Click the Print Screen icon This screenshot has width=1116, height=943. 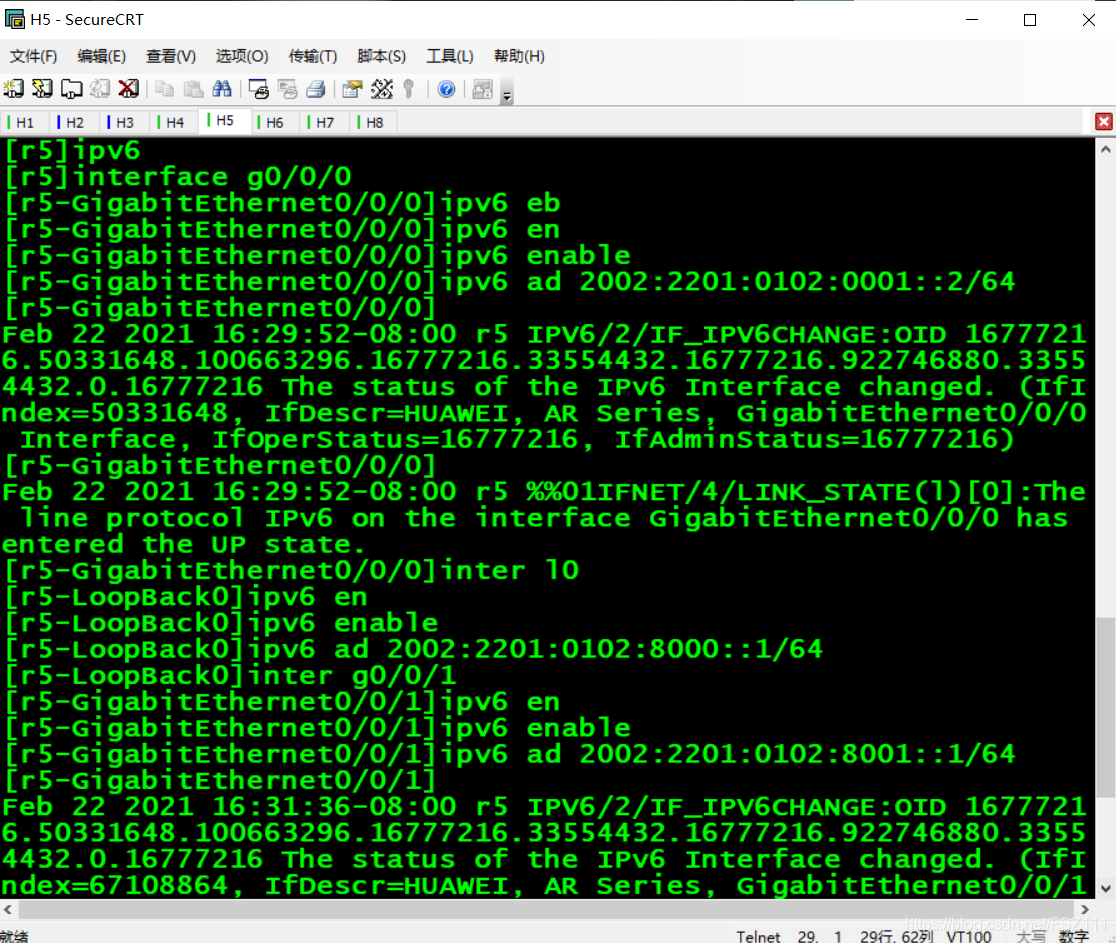258,89
